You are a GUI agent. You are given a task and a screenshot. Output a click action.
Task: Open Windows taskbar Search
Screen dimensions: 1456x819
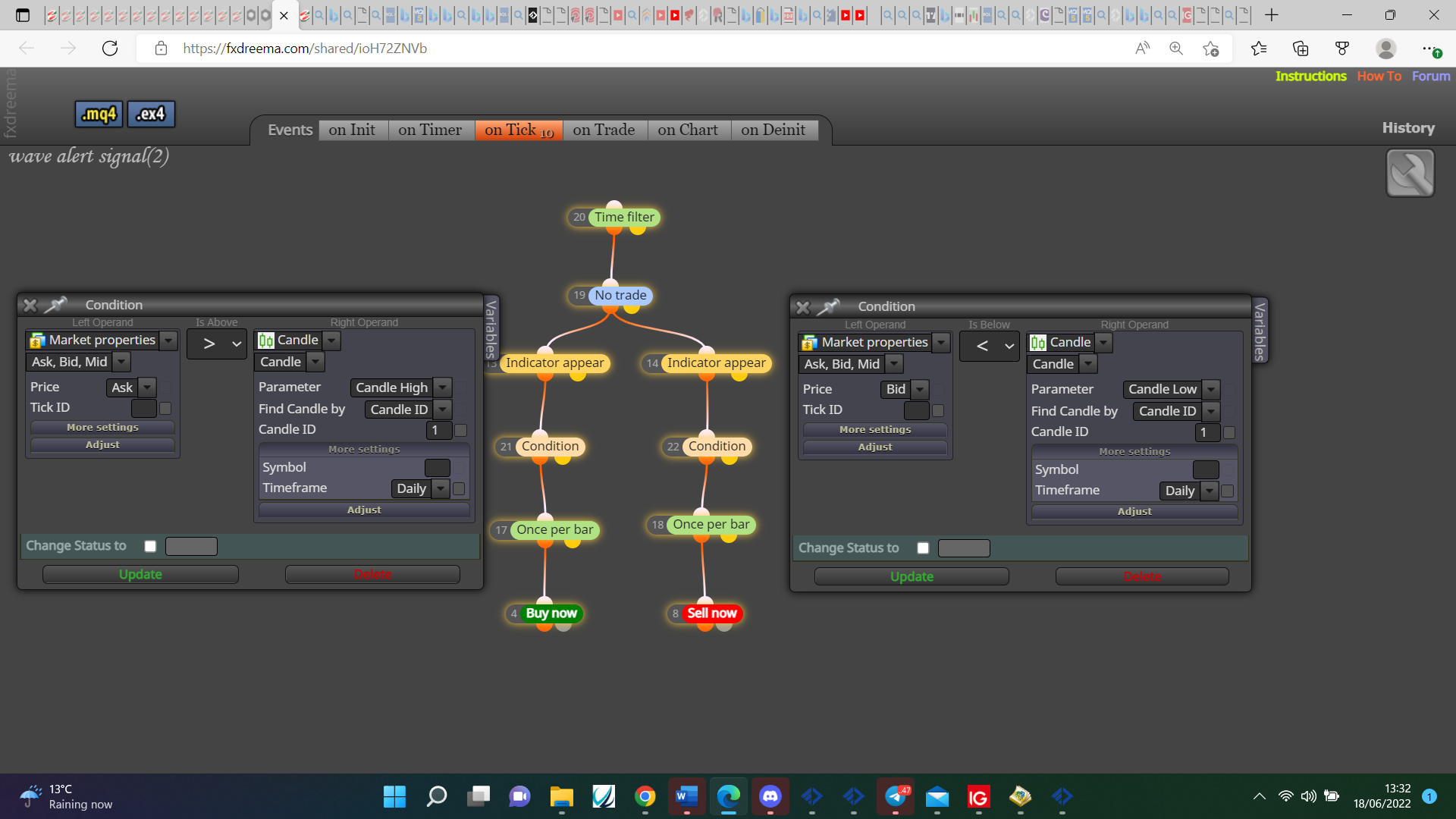tap(437, 796)
